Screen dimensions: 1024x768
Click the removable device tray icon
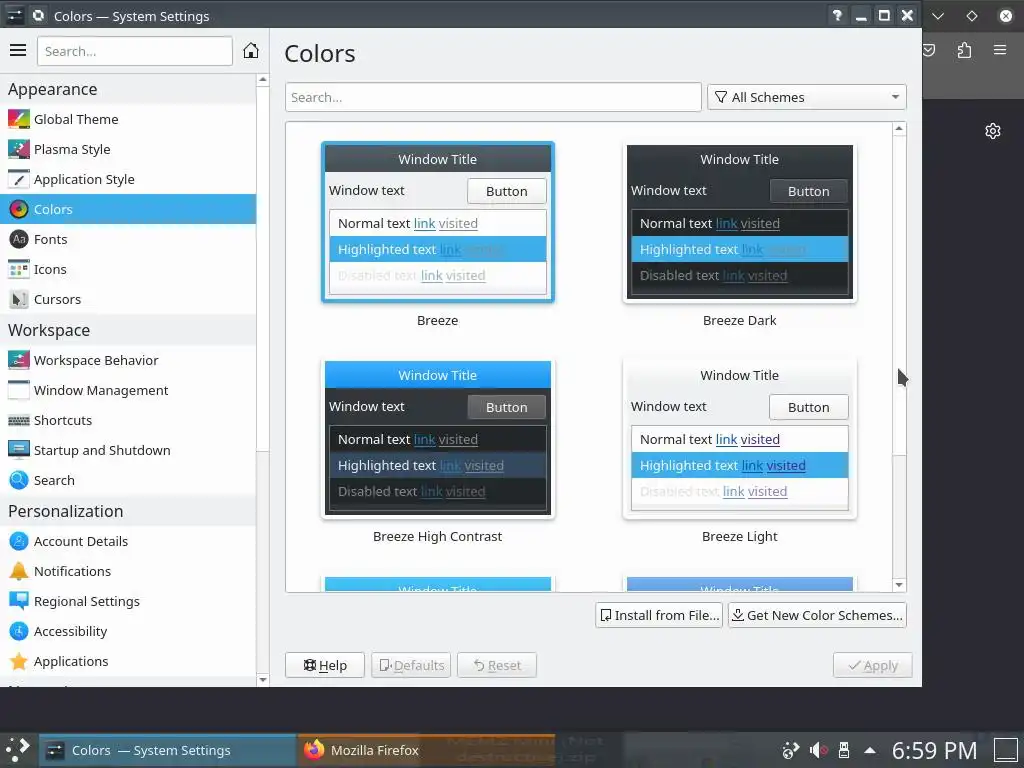844,750
